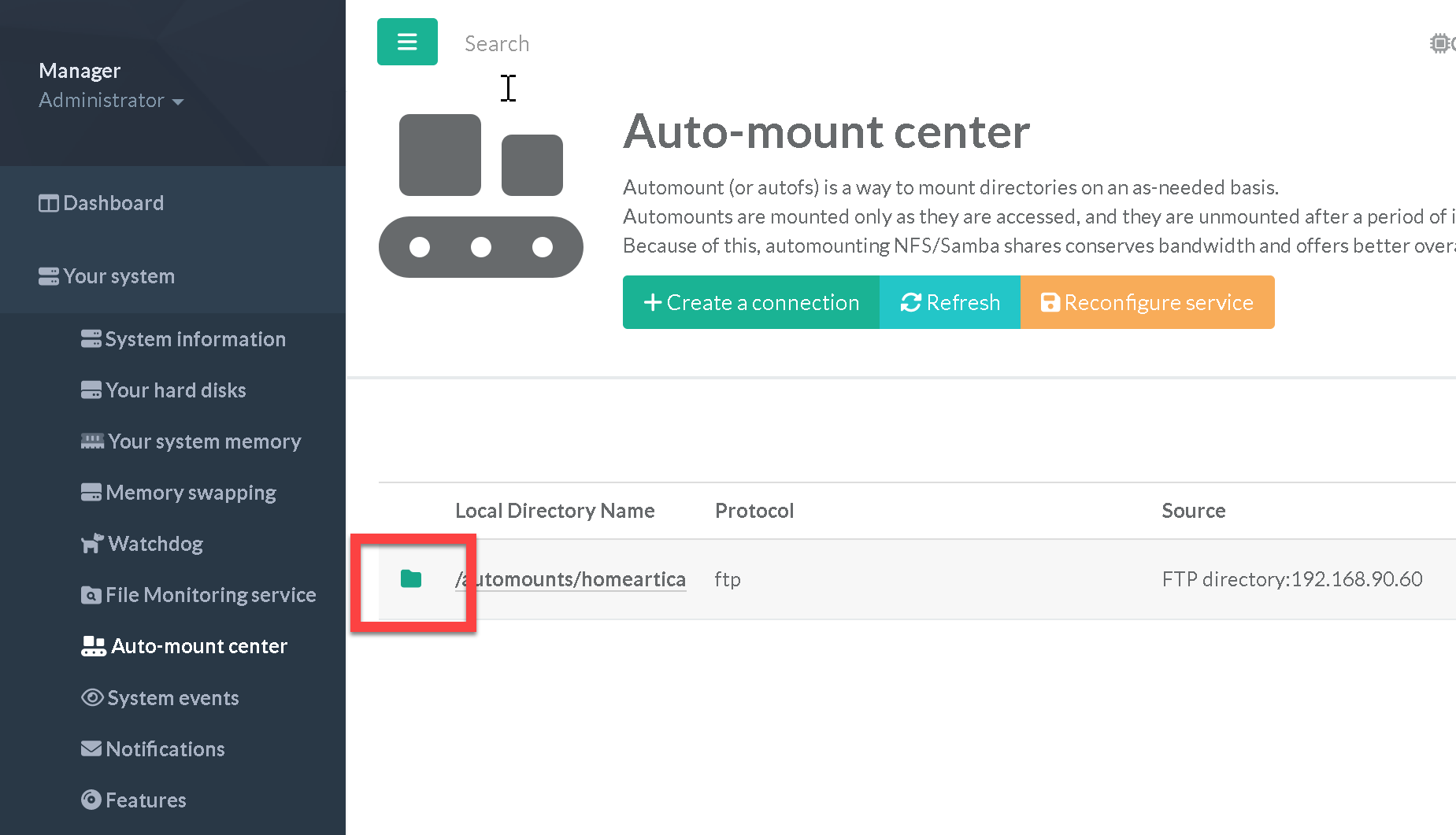Open Dashboard from the sidebar
This screenshot has height=835, width=1456.
113,203
